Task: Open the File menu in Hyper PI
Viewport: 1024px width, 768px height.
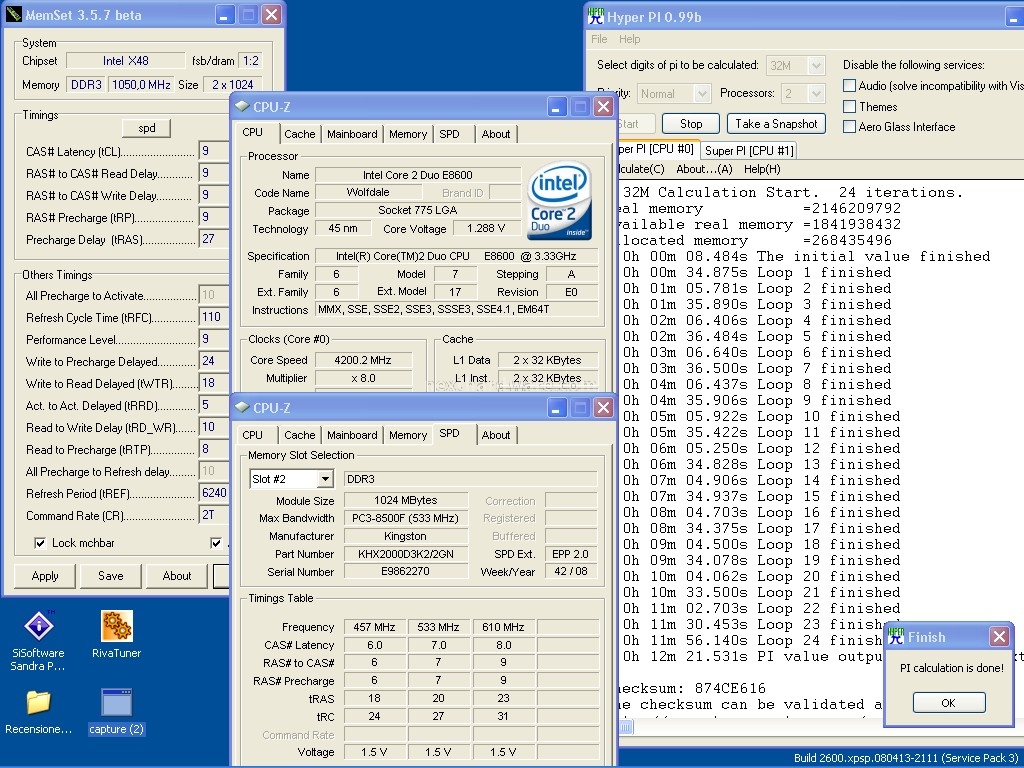Action: [x=599, y=39]
